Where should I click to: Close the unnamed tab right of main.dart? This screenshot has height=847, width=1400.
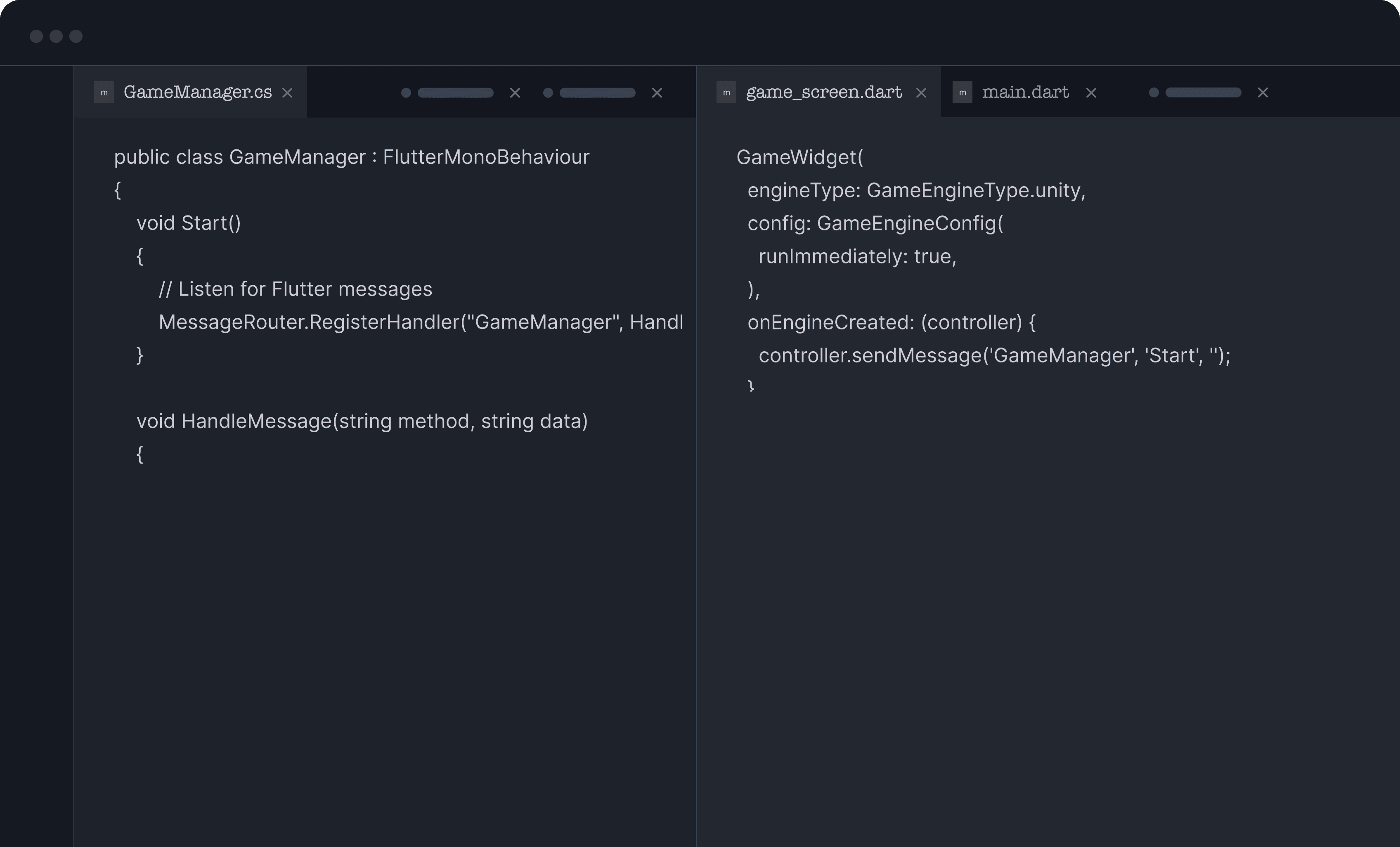(1263, 93)
